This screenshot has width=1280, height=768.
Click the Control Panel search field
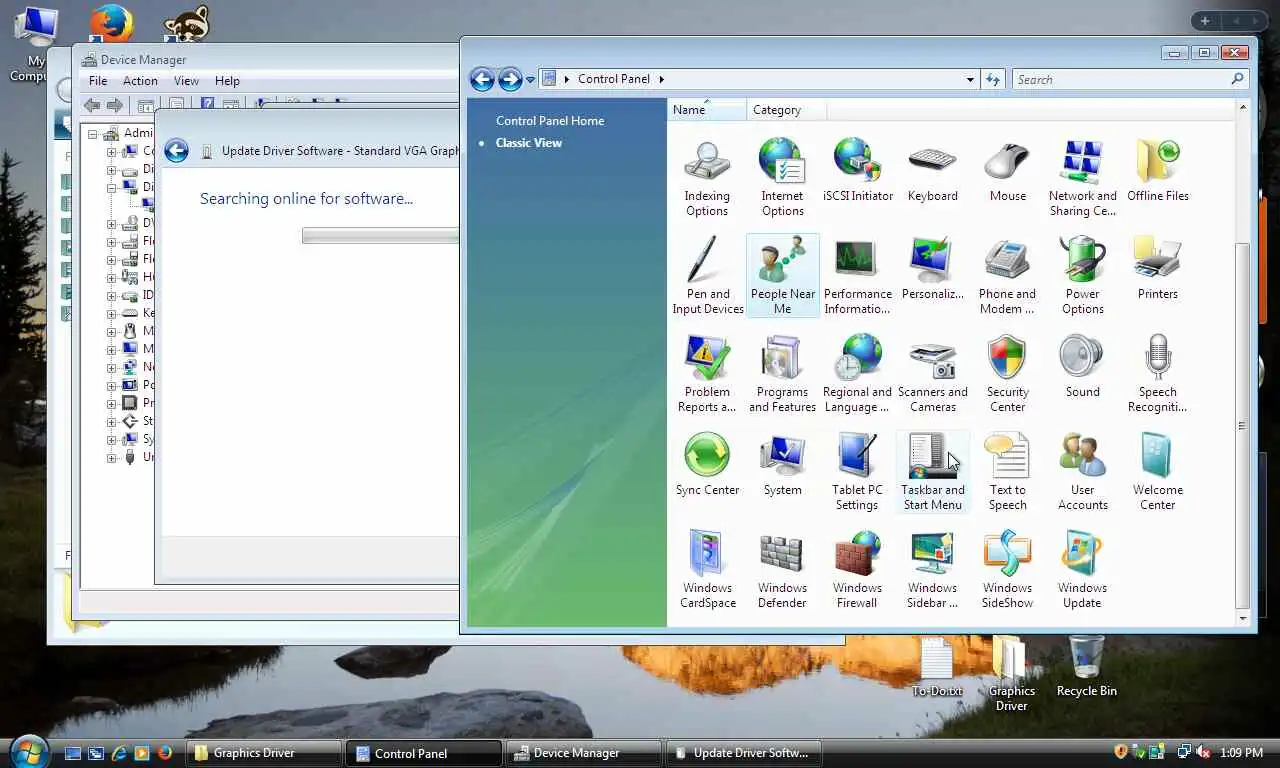click(1121, 79)
